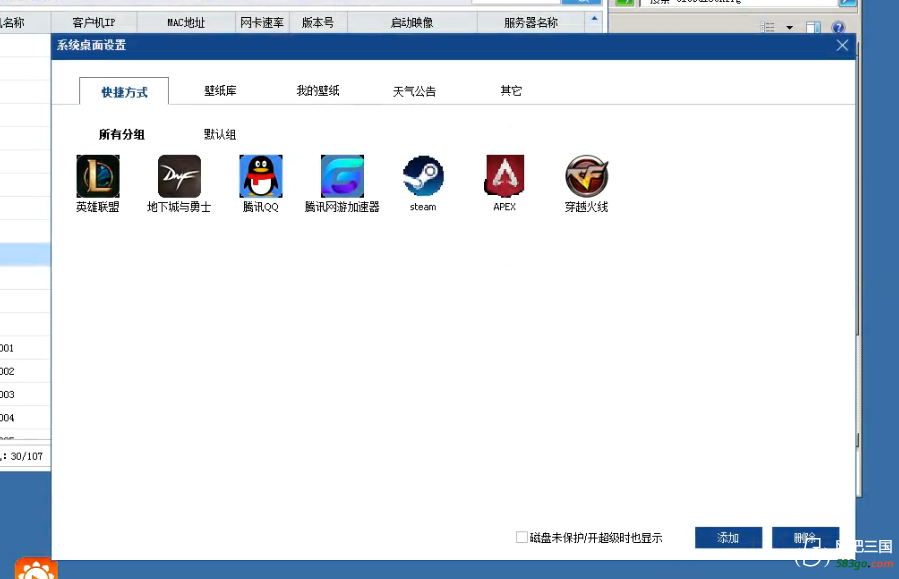This screenshot has height=579, width=899.
Task: Click the blue help question-mark icon
Action: [838, 27]
